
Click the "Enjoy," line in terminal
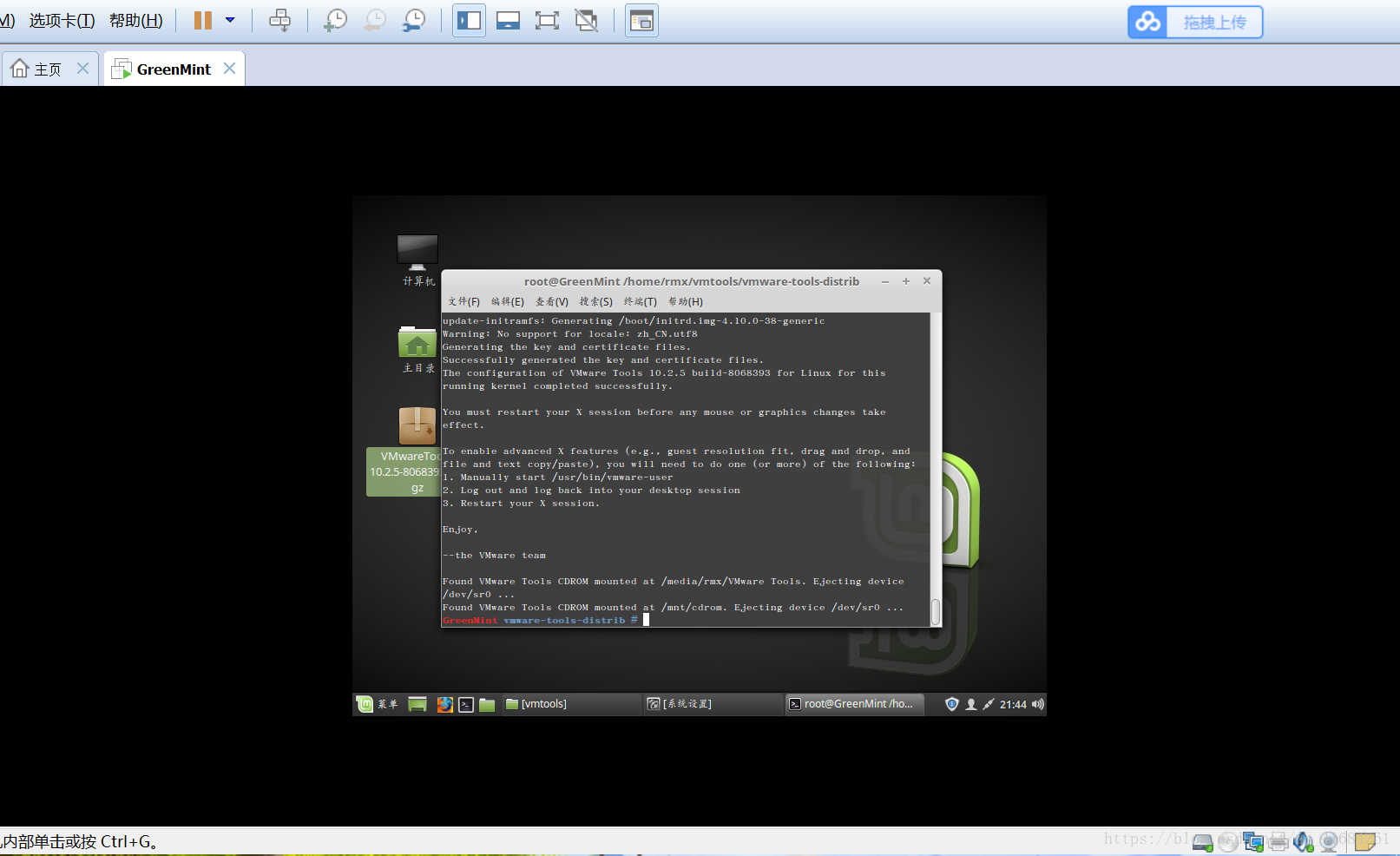pyautogui.click(x=460, y=529)
